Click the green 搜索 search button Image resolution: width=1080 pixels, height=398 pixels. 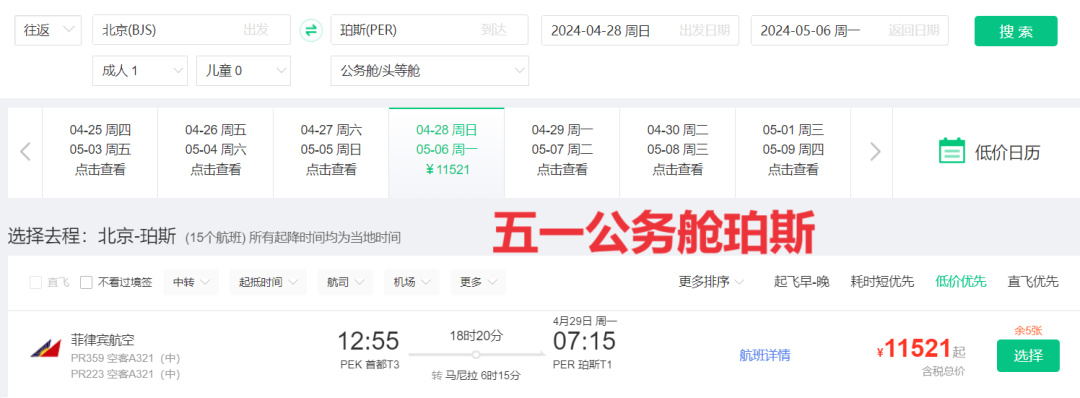click(x=1015, y=31)
